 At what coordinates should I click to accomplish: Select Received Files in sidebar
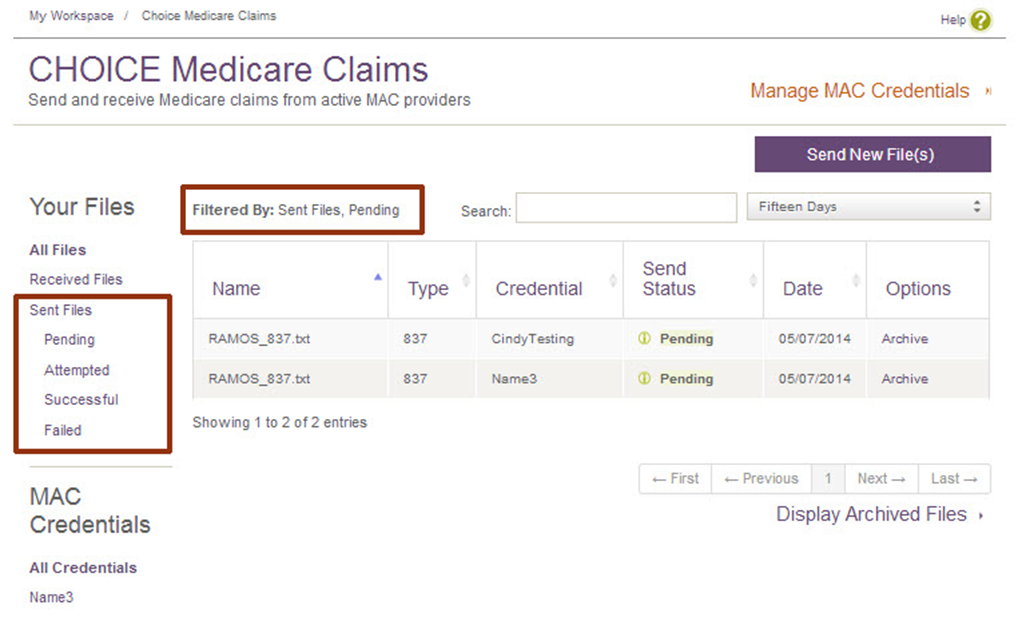76,279
